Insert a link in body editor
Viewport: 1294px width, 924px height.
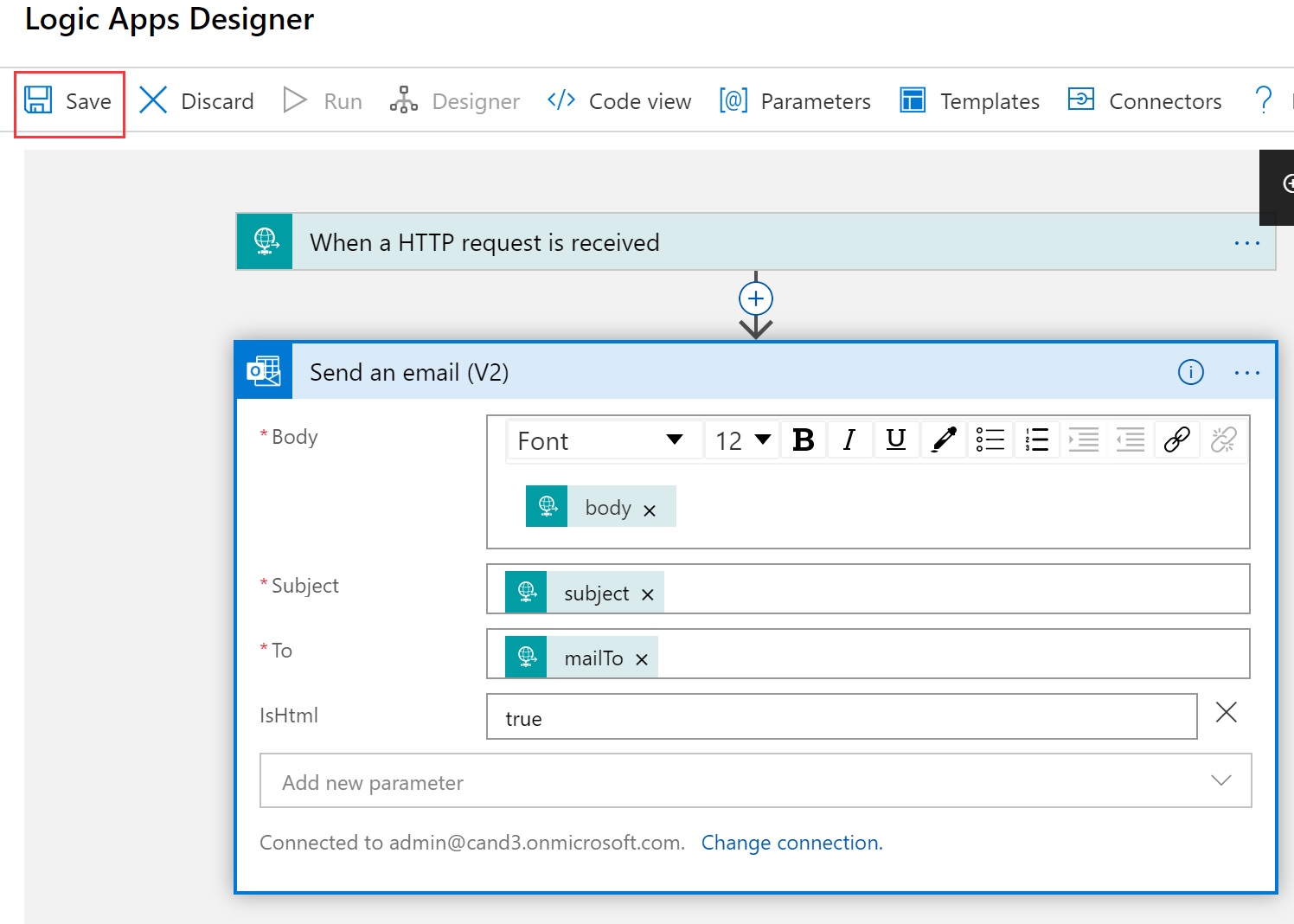click(1177, 440)
